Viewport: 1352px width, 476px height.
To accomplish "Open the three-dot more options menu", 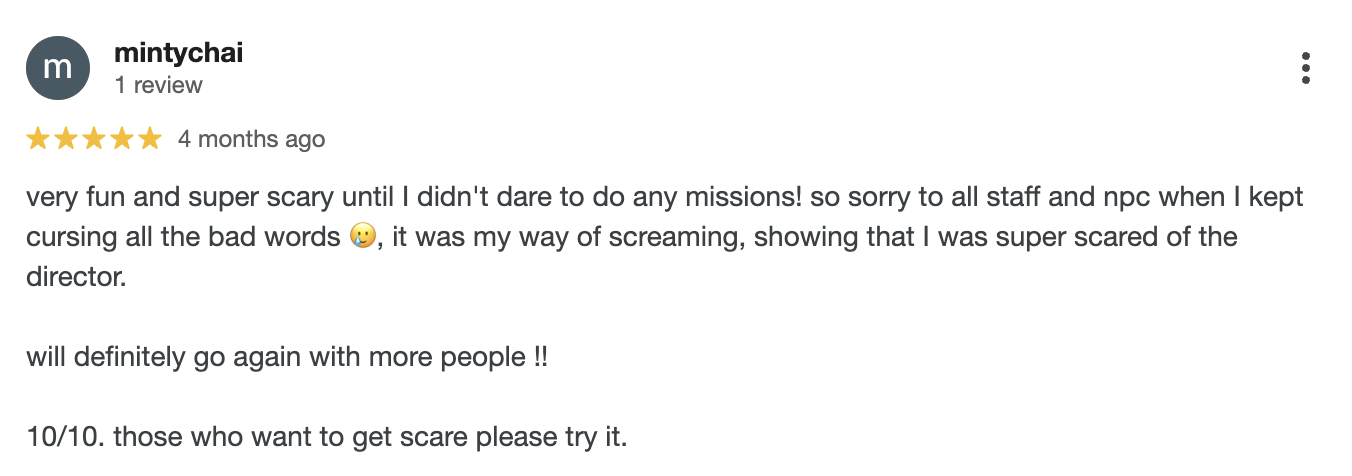I will (1305, 68).
